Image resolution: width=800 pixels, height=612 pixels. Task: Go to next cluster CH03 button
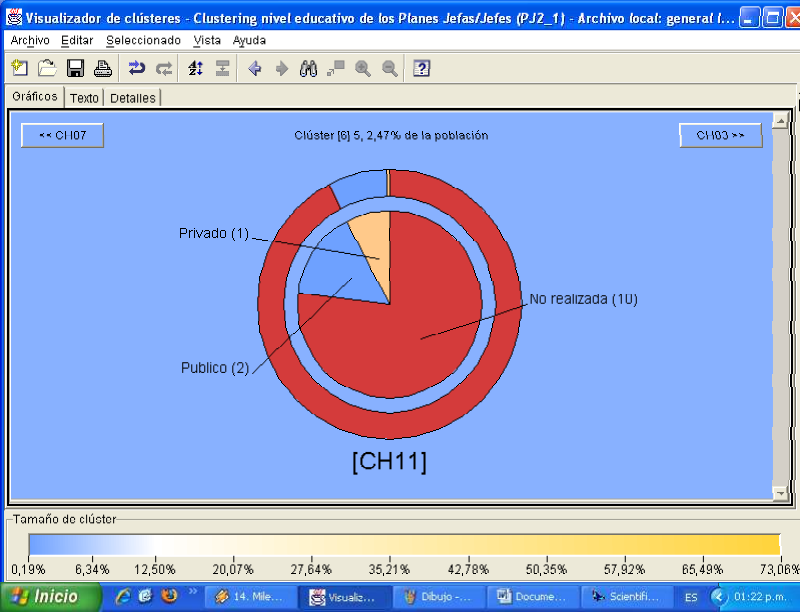(x=720, y=135)
